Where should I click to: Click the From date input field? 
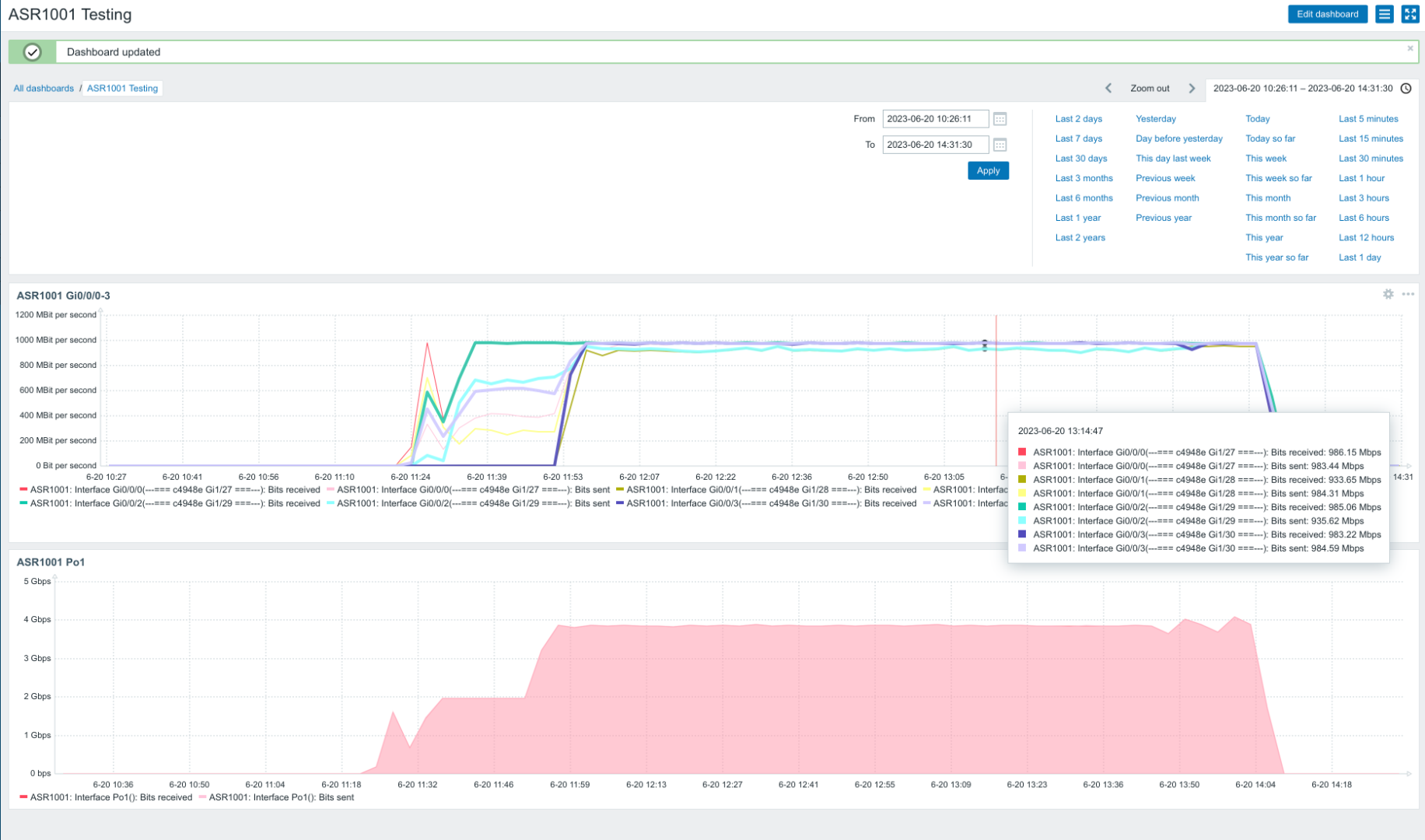(935, 119)
